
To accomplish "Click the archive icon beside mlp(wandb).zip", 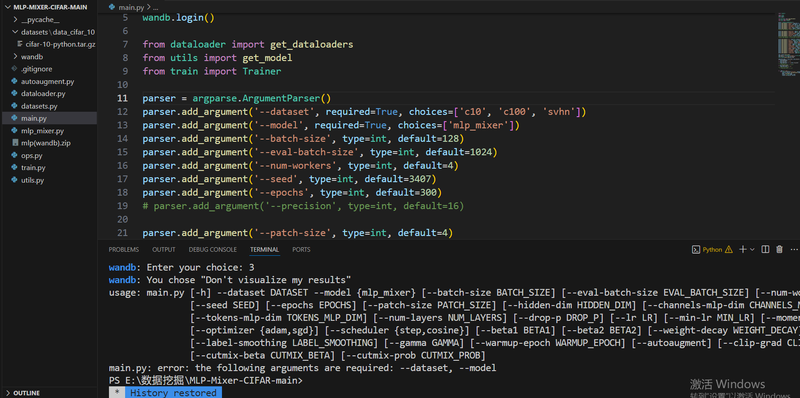I will click(x=14, y=143).
